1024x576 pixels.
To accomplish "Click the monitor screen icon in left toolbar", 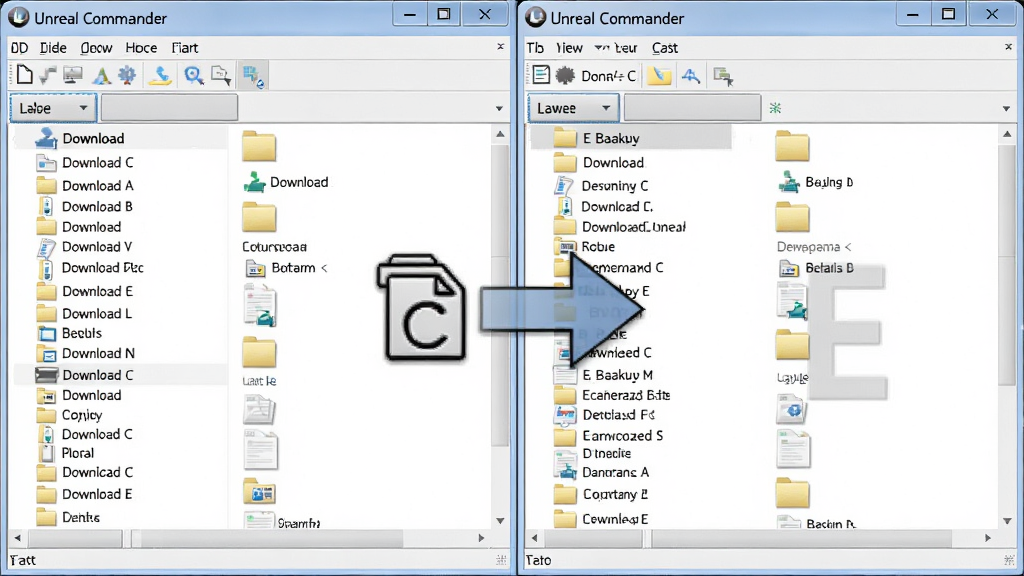I will coord(72,75).
